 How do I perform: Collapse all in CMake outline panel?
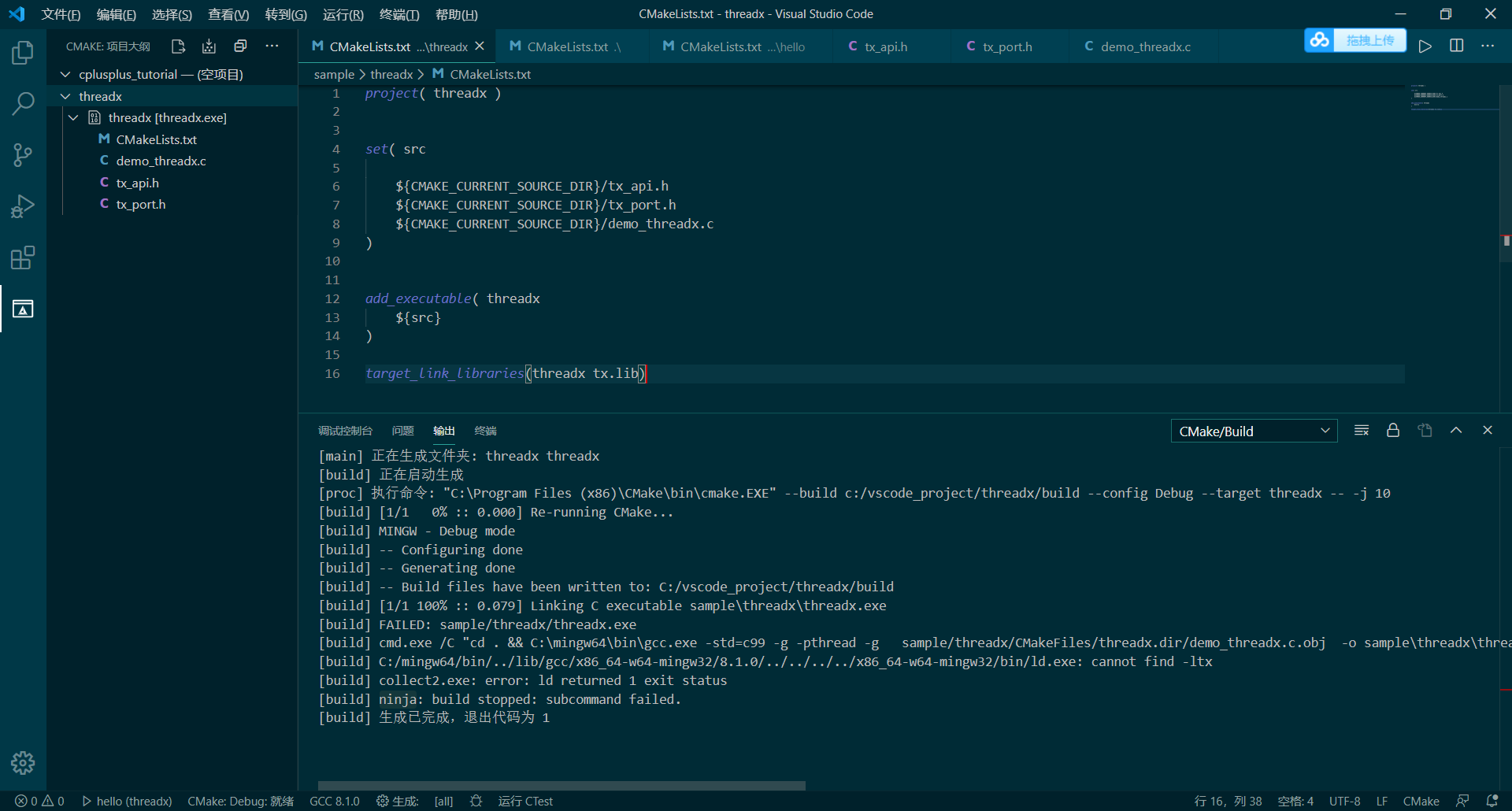240,46
